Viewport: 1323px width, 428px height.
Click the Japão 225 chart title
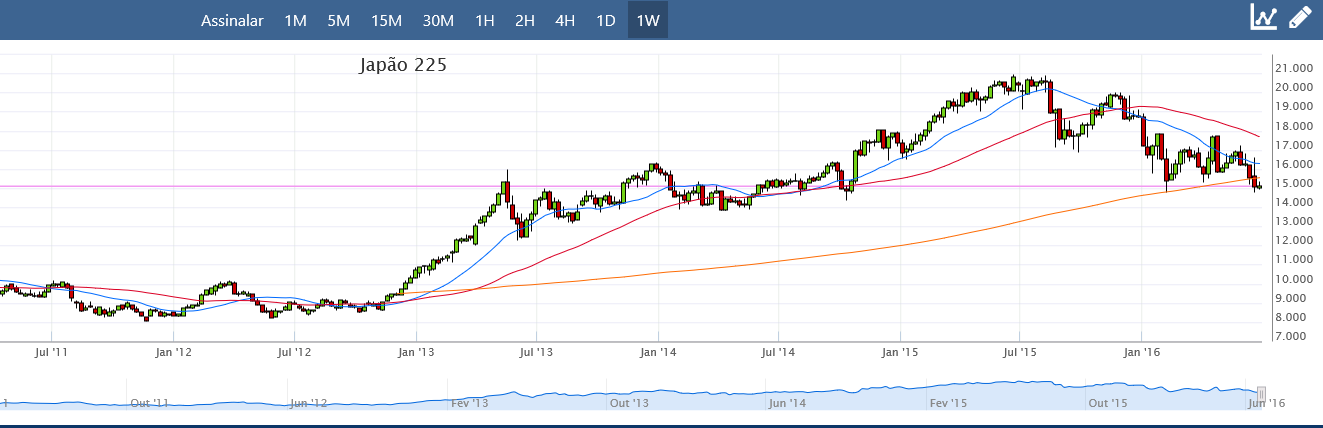point(403,65)
